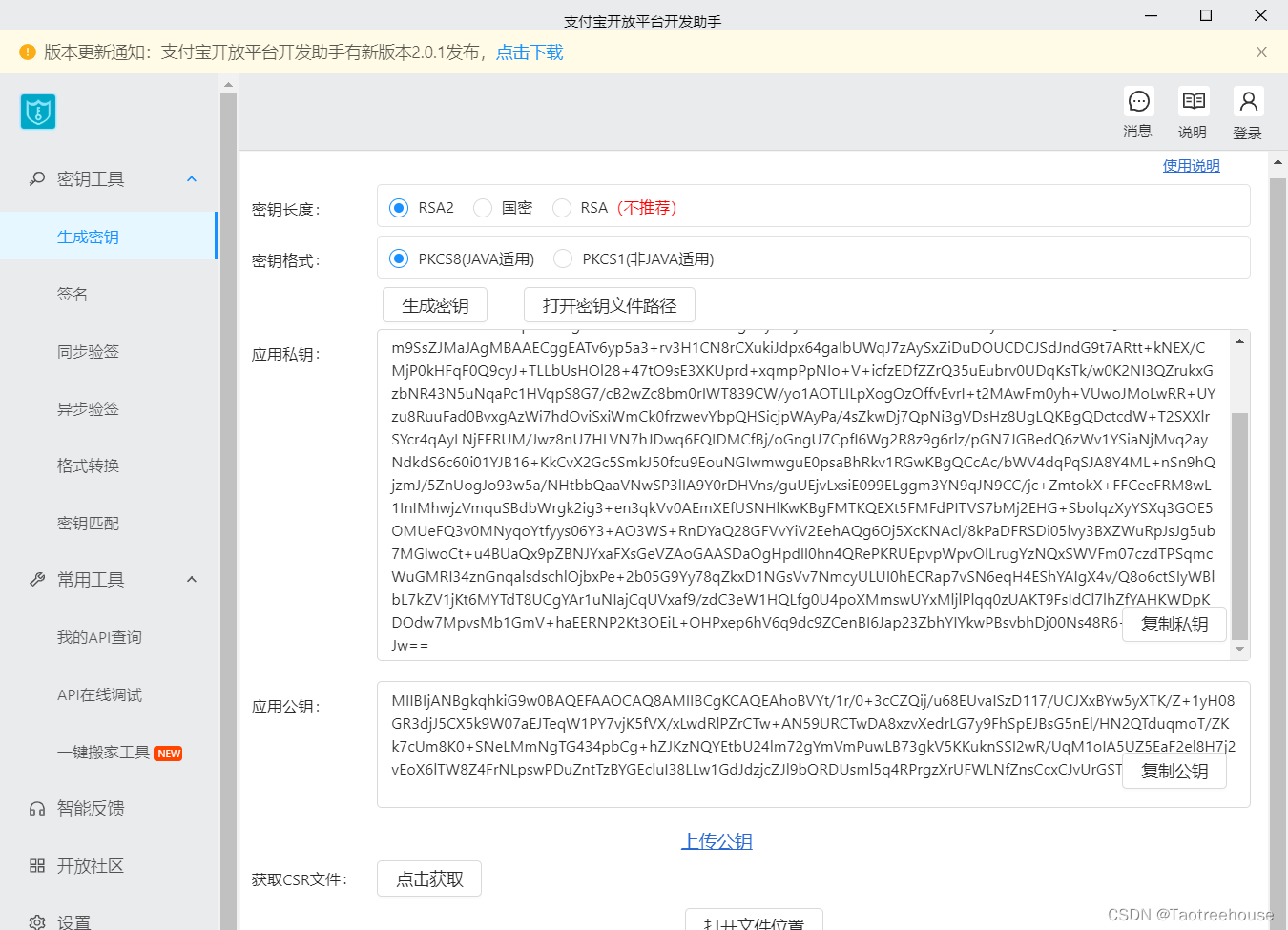This screenshot has width=1288, height=930.
Task: Choose PKCS1(非JAVA适用) key format
Action: point(563,258)
